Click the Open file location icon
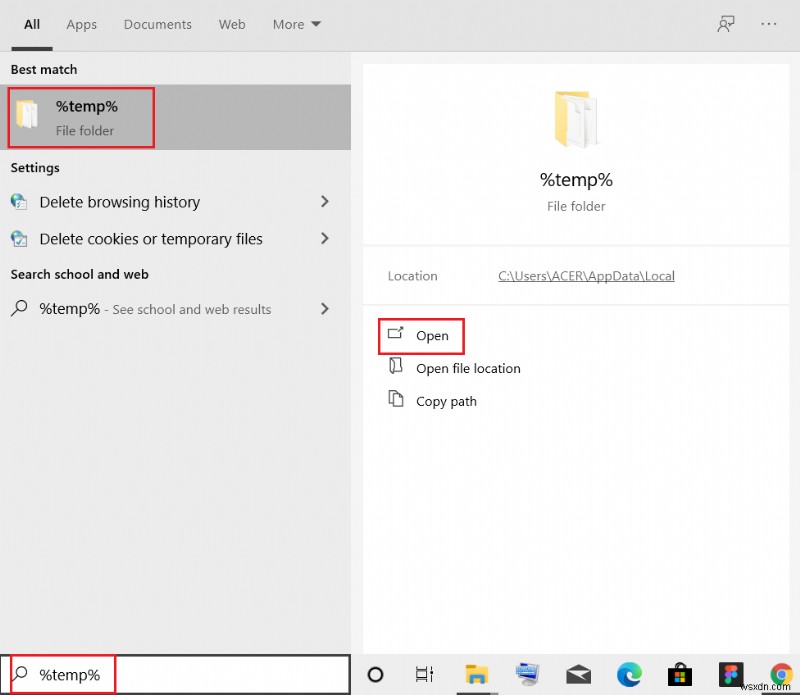Image resolution: width=800 pixels, height=695 pixels. [x=396, y=365]
